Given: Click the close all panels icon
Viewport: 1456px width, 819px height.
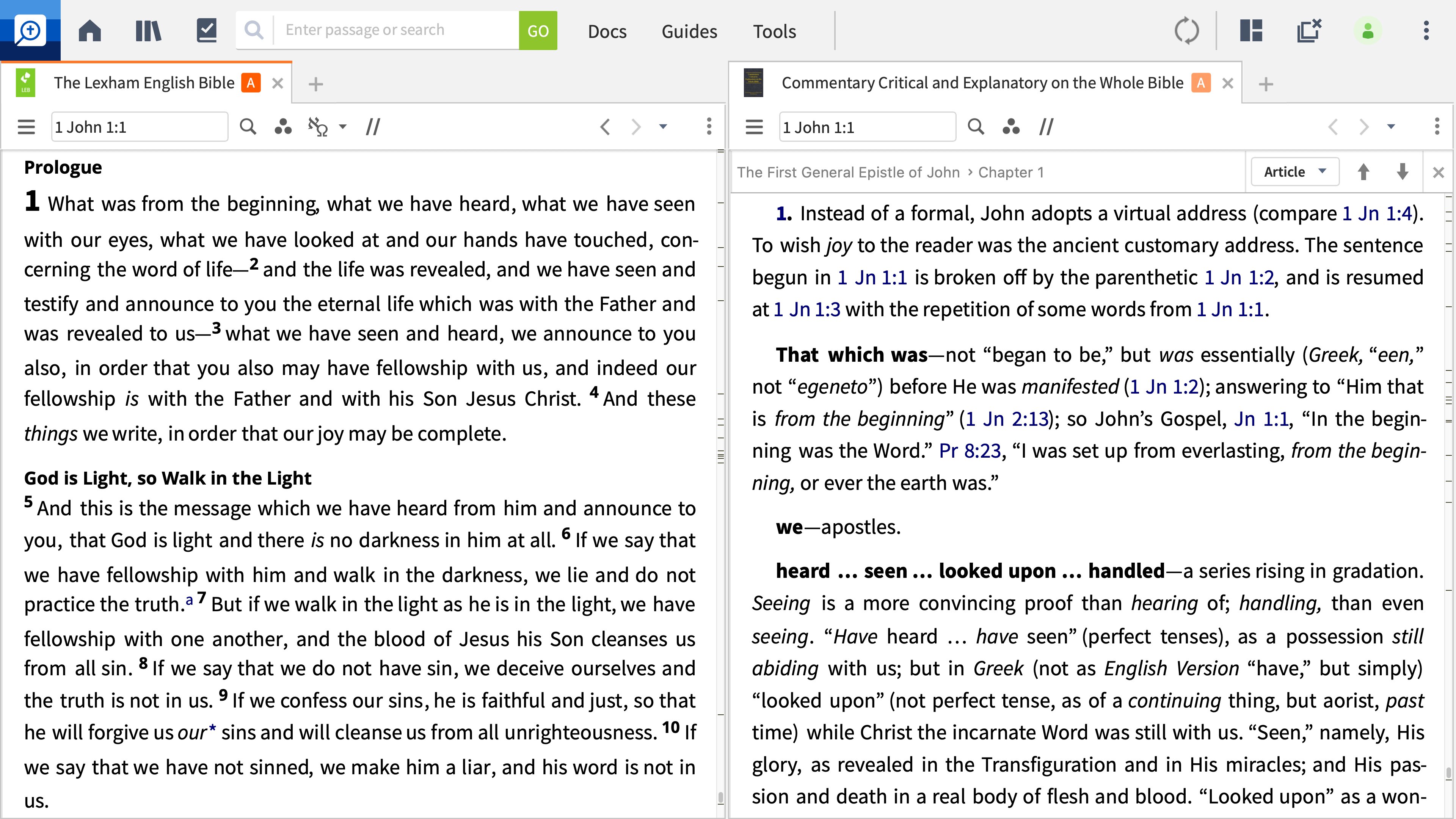Looking at the screenshot, I should tap(1309, 30).
